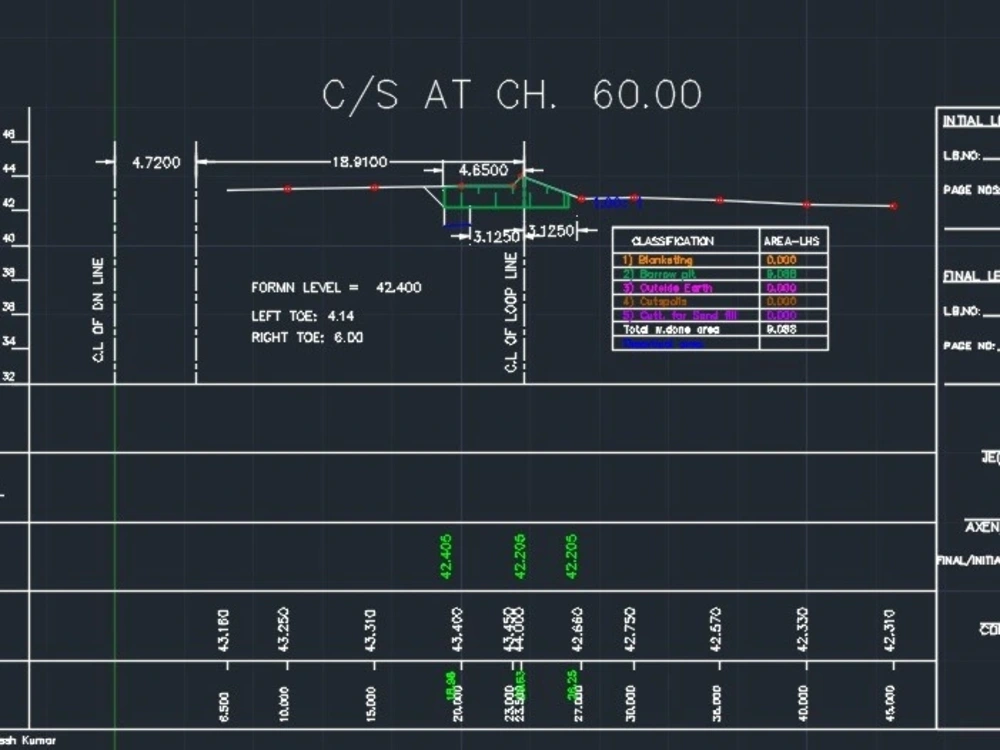
Task: Click the 'C.L OF DN LINE' vertical label
Action: tap(98, 310)
